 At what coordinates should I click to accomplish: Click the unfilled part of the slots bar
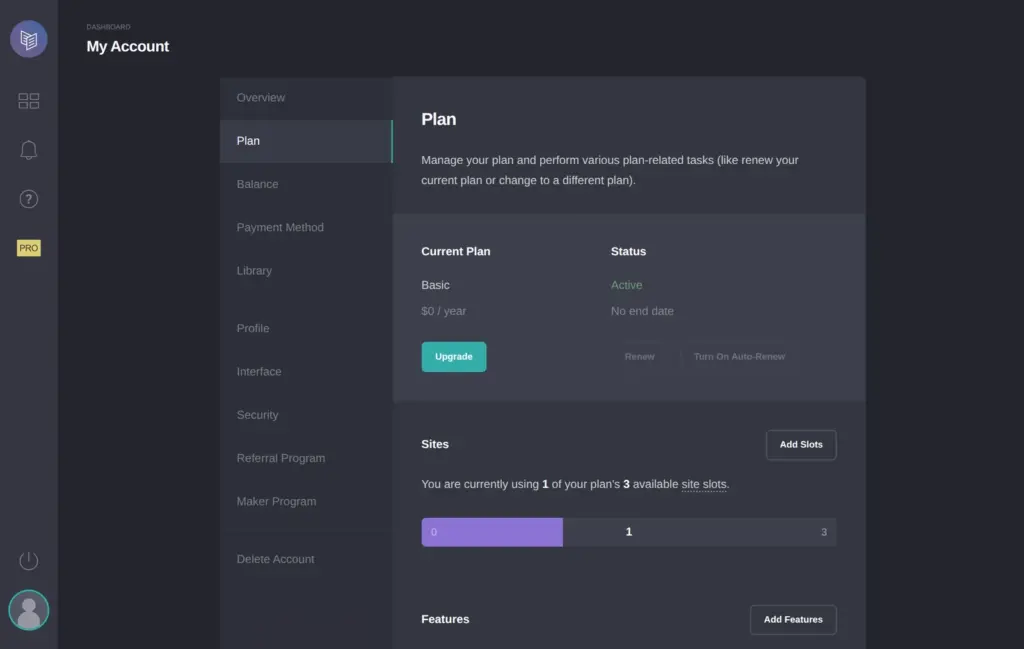[699, 532]
